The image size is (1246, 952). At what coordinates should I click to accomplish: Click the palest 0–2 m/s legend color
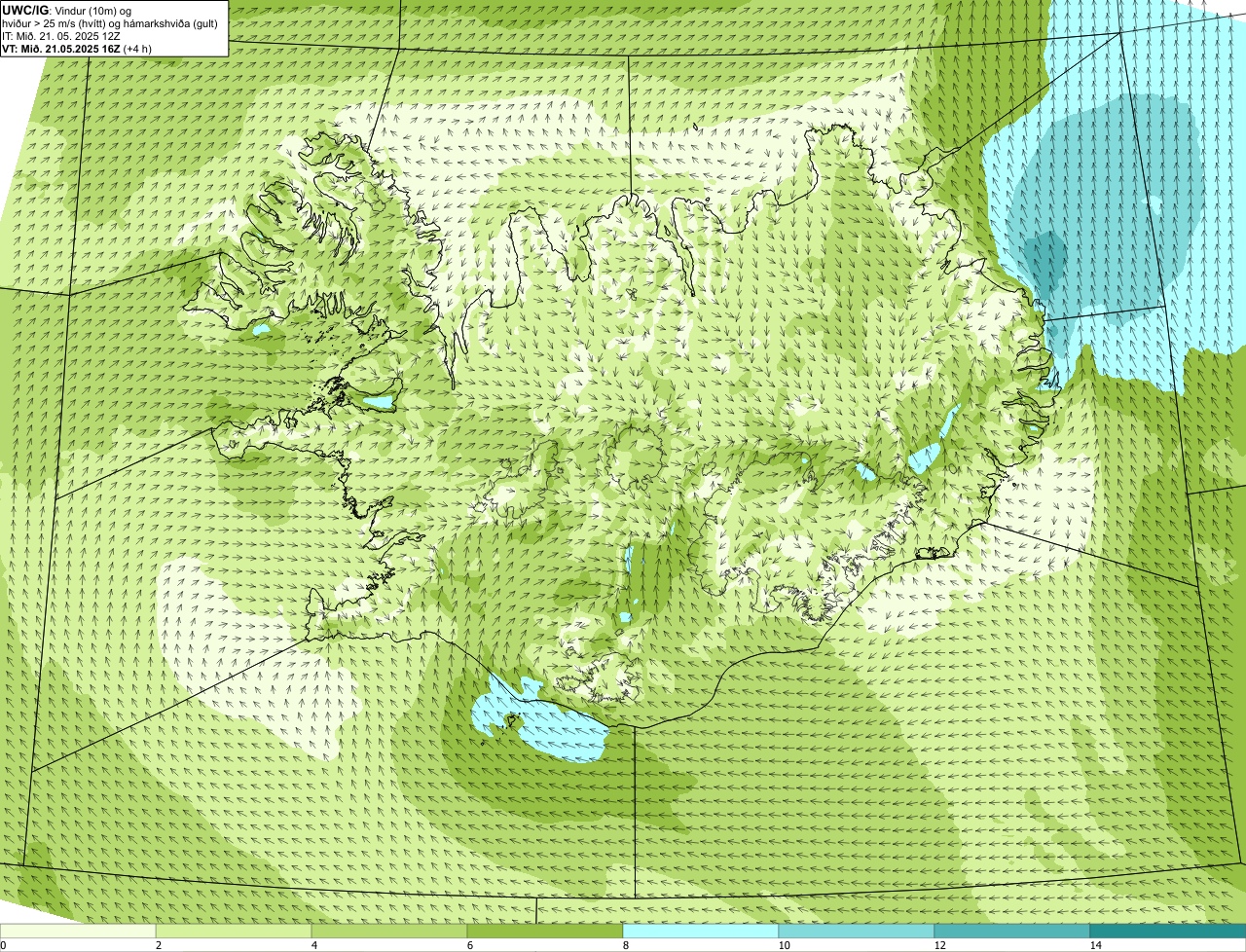[78, 931]
